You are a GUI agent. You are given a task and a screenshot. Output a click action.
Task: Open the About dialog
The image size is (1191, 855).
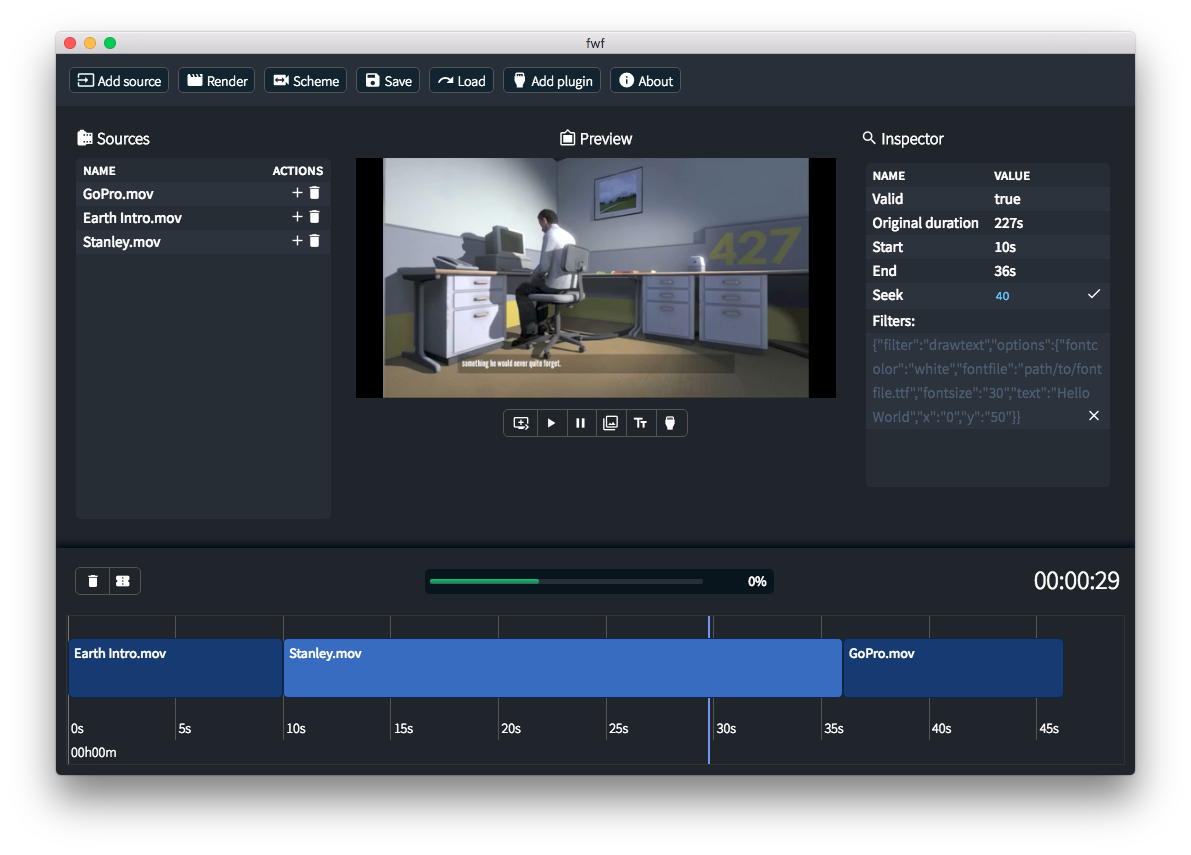coord(645,81)
